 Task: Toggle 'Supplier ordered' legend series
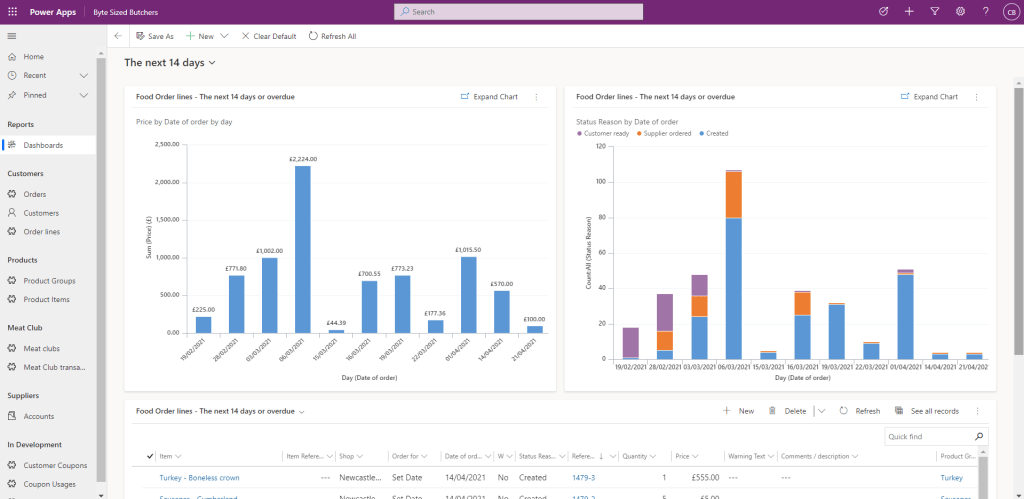click(x=666, y=133)
